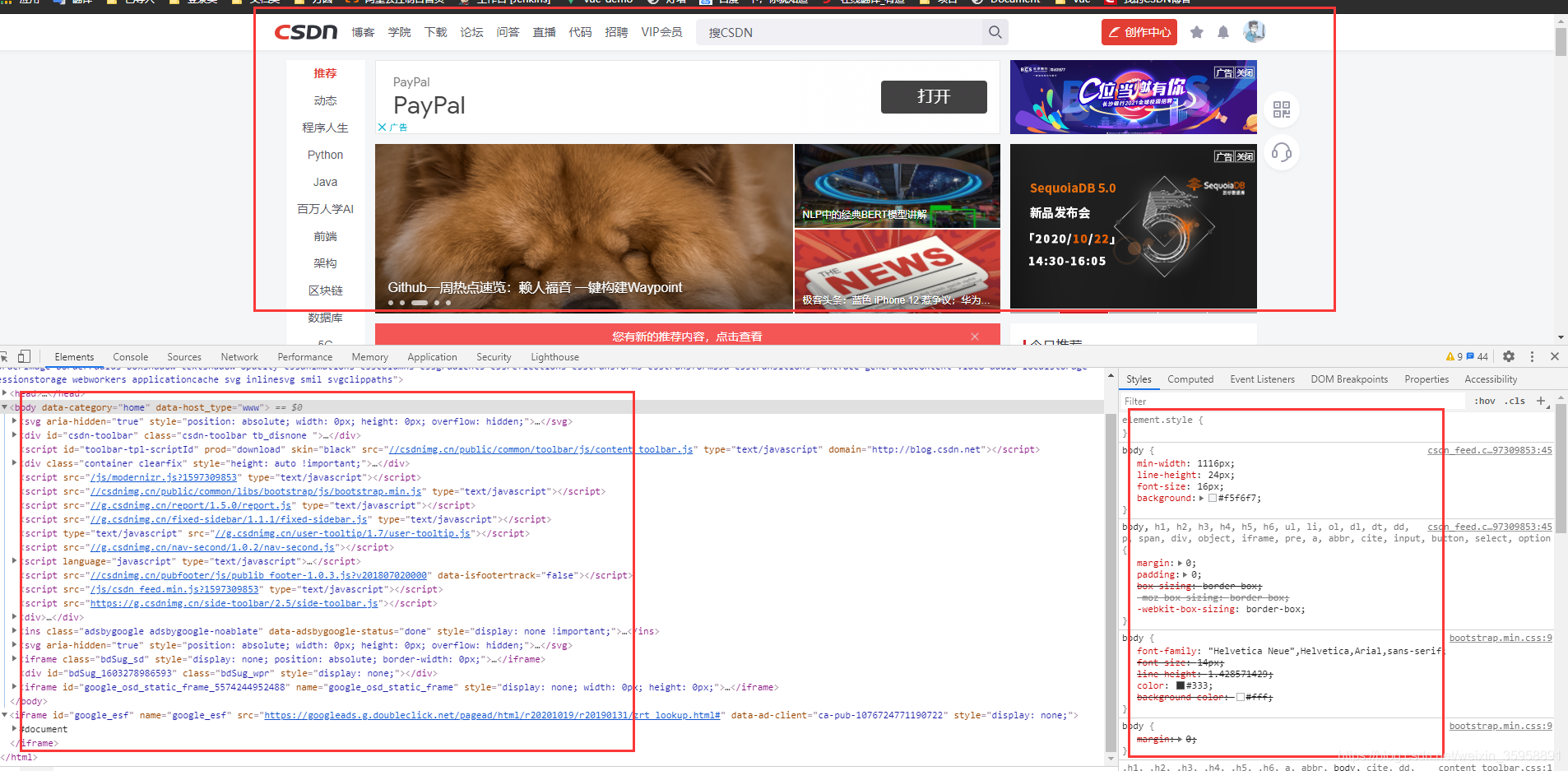Open bootstrap.min.css:9 source link for font-family rule
This screenshot has height=771, width=1568.
point(1501,638)
